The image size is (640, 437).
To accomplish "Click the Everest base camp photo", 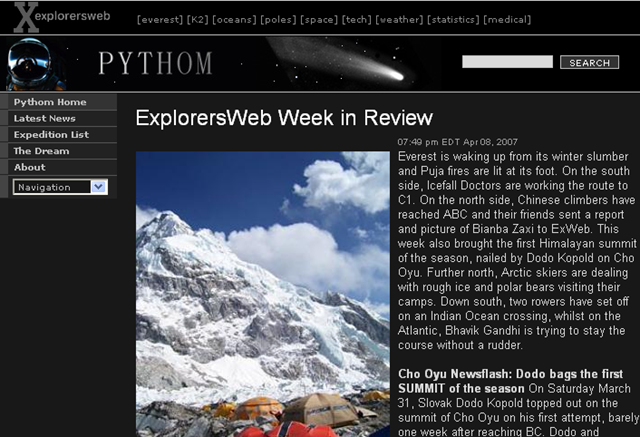I will [263, 294].
